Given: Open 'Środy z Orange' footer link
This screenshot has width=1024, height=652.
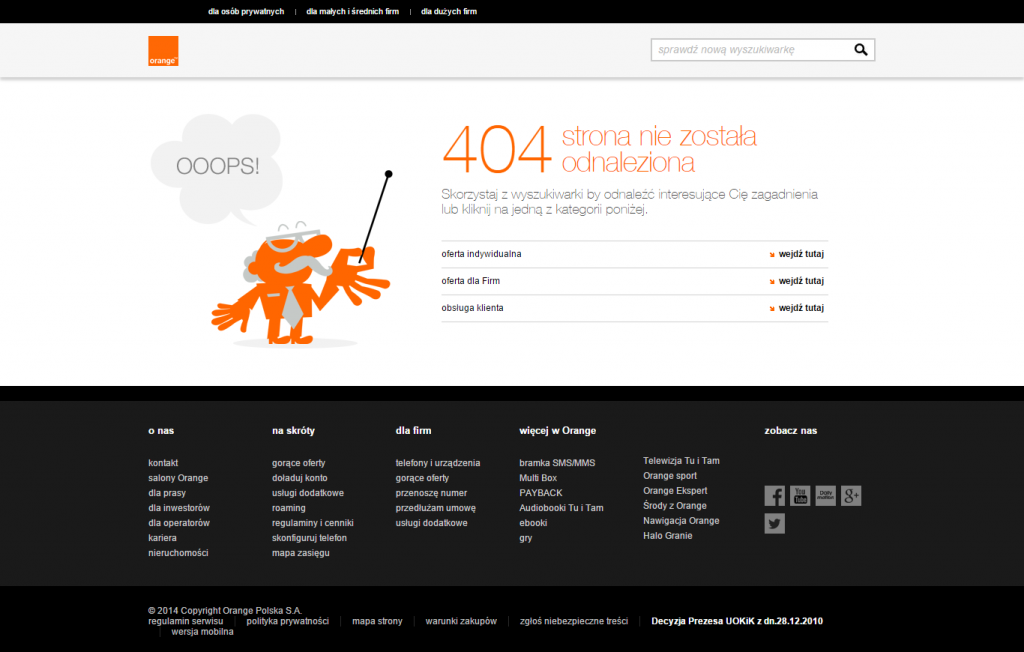Looking at the screenshot, I should click(x=675, y=506).
